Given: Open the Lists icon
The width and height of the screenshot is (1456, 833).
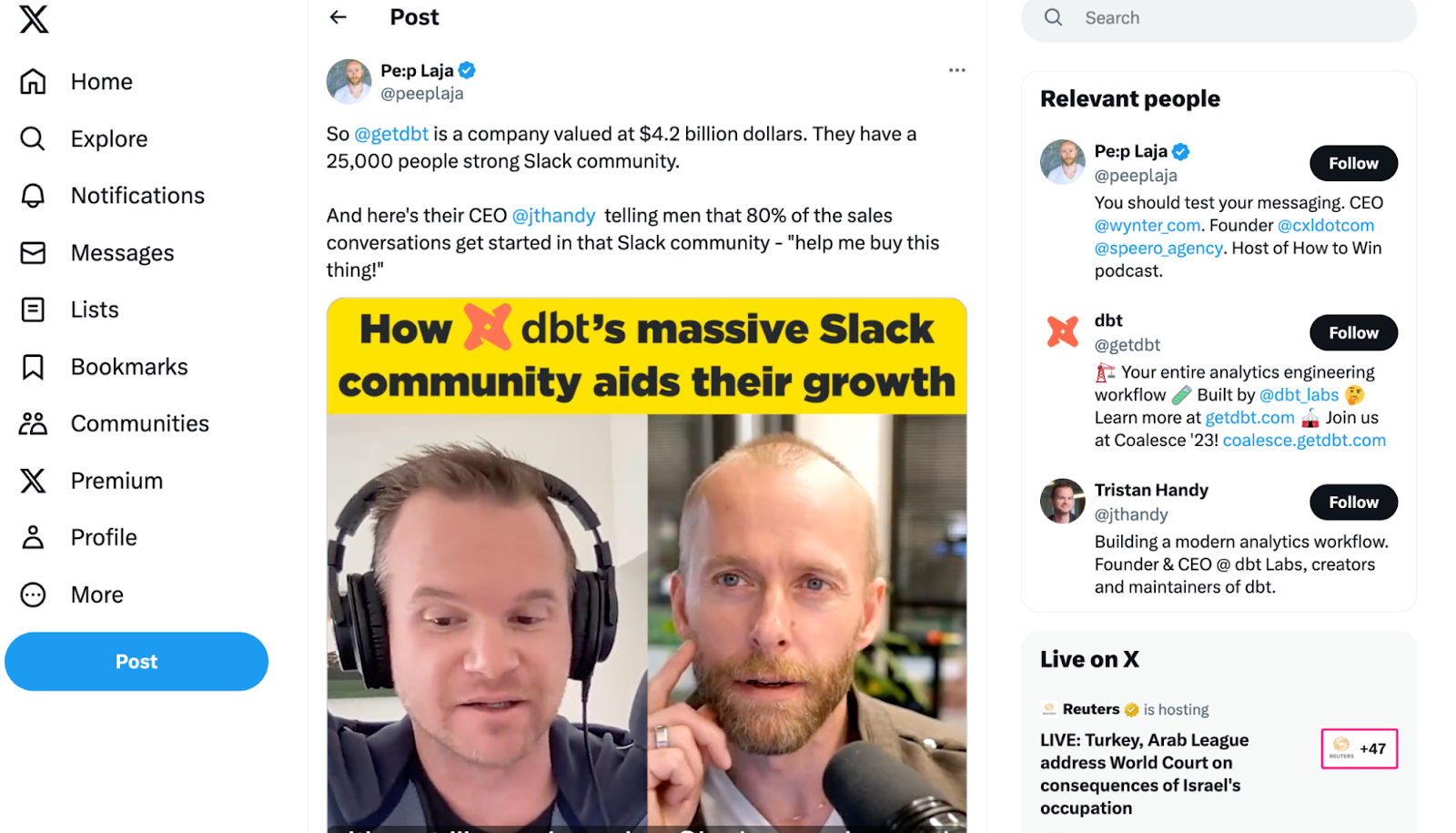Looking at the screenshot, I should pyautogui.click(x=33, y=310).
